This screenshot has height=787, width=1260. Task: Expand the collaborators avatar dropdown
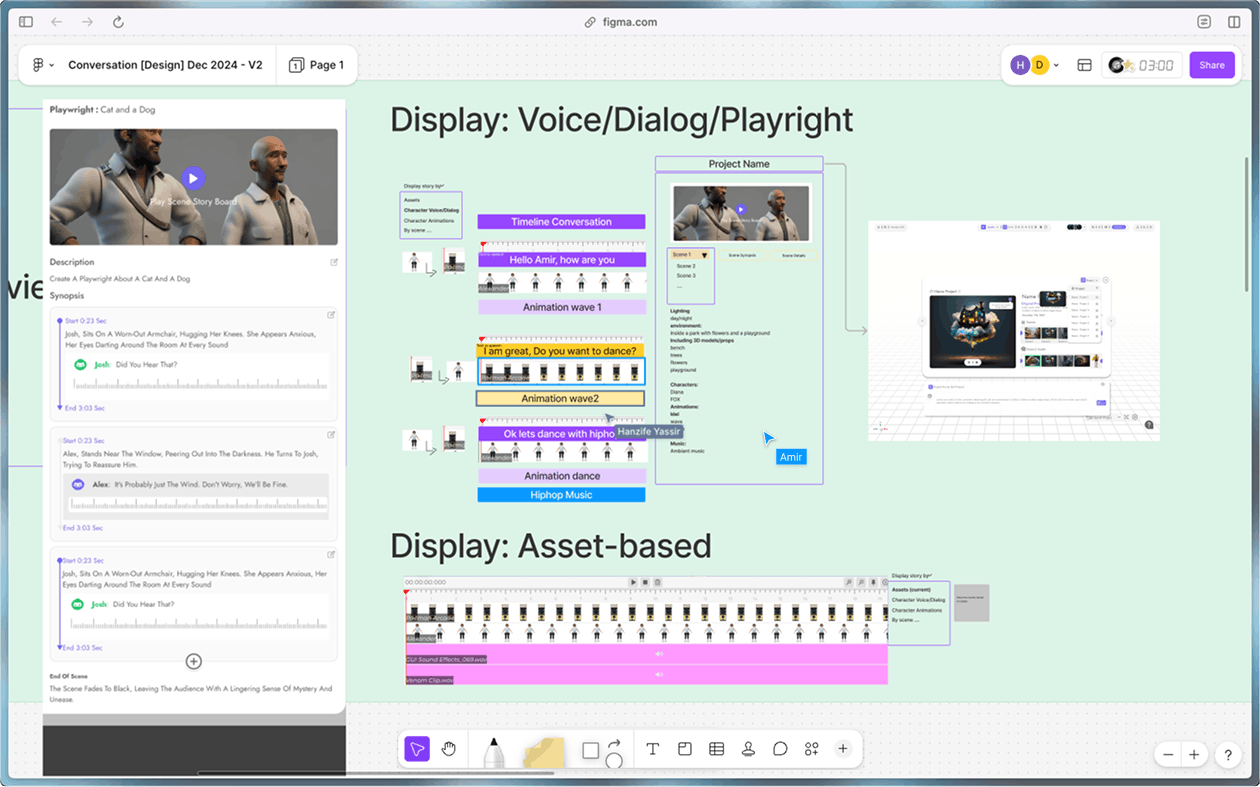[1056, 65]
